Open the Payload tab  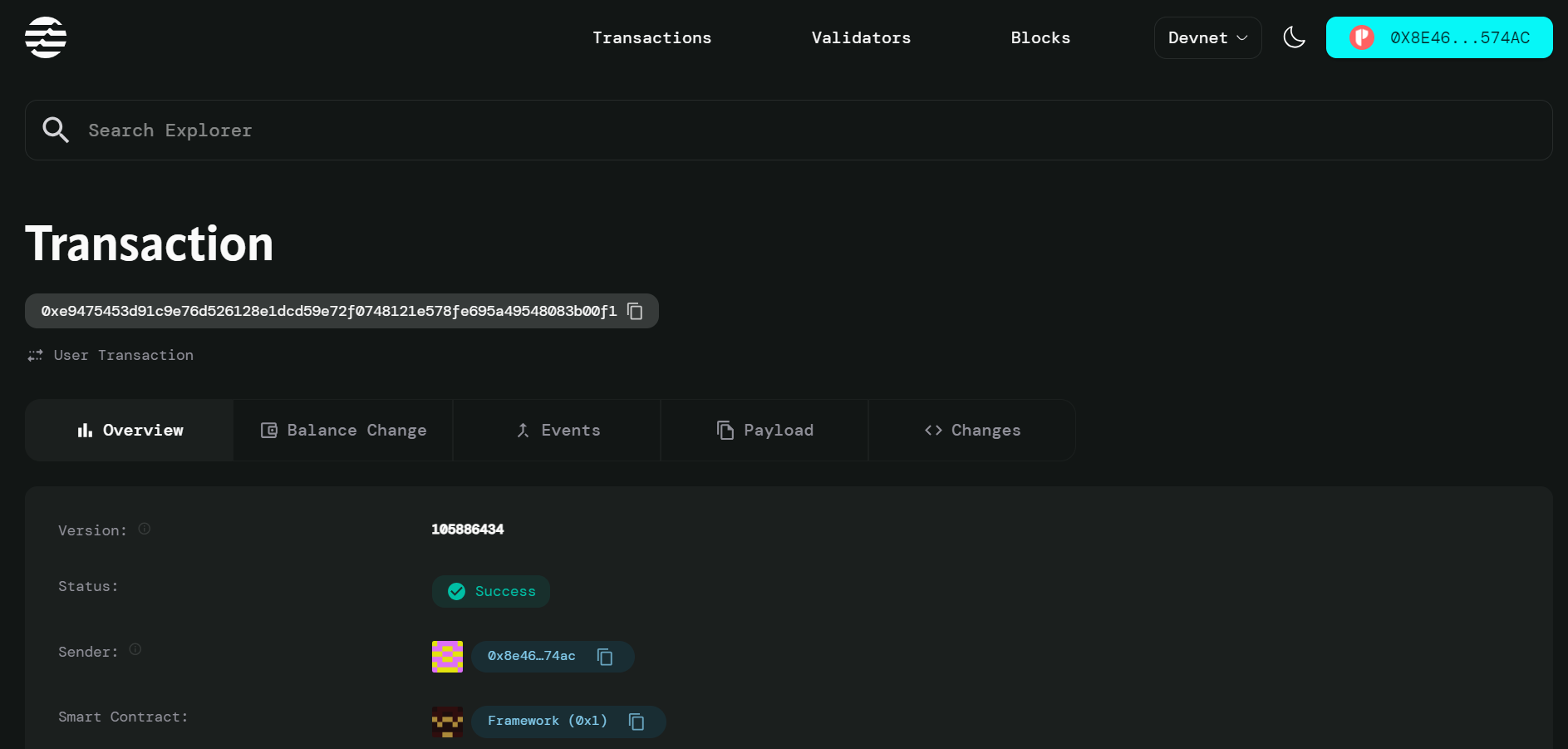[x=764, y=430]
